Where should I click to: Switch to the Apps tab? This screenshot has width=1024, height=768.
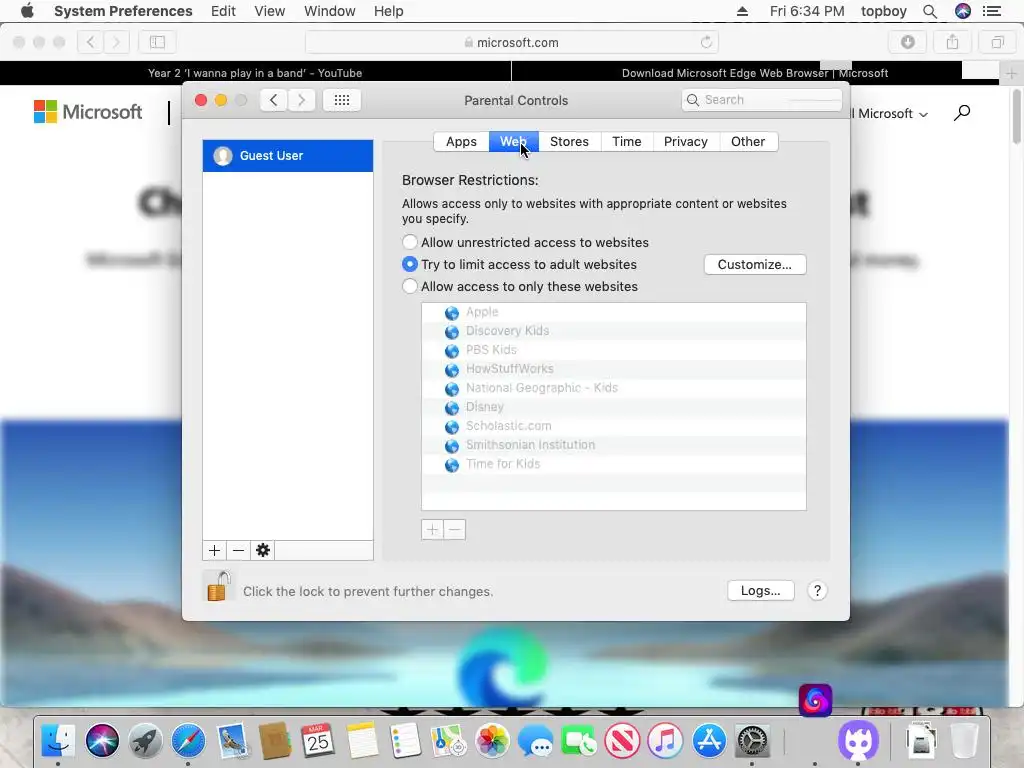(461, 142)
